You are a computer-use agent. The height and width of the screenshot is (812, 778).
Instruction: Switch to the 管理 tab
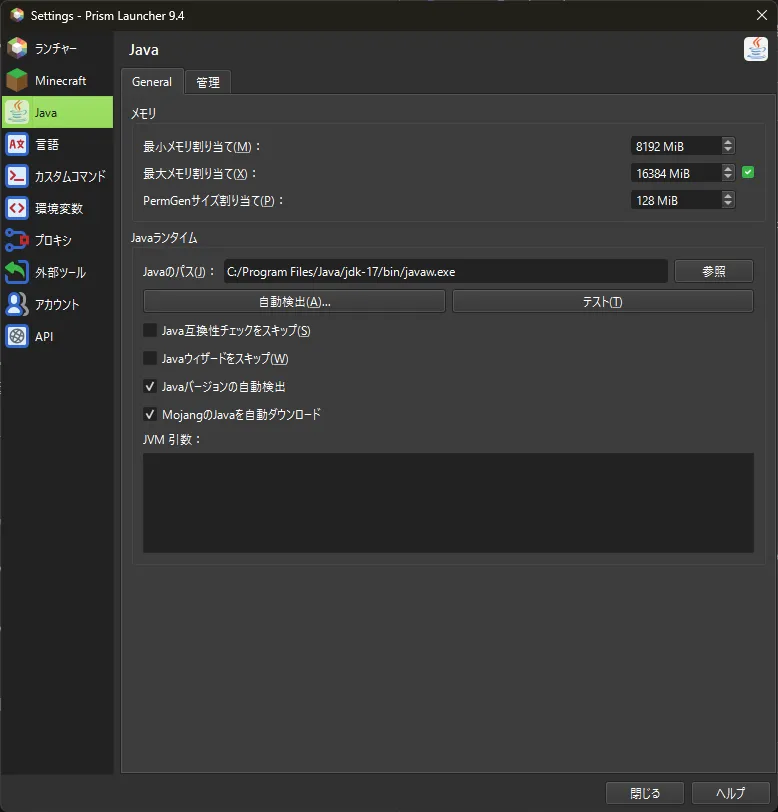click(208, 82)
